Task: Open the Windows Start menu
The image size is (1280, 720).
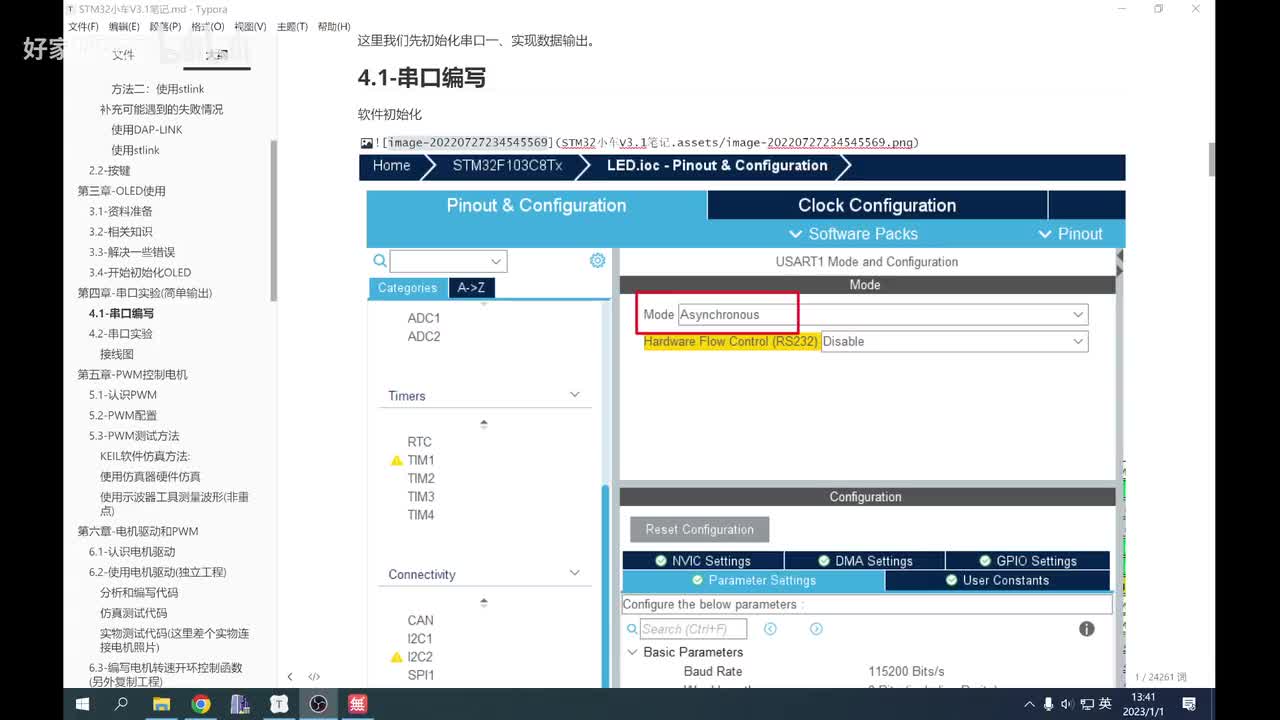Action: point(84,704)
